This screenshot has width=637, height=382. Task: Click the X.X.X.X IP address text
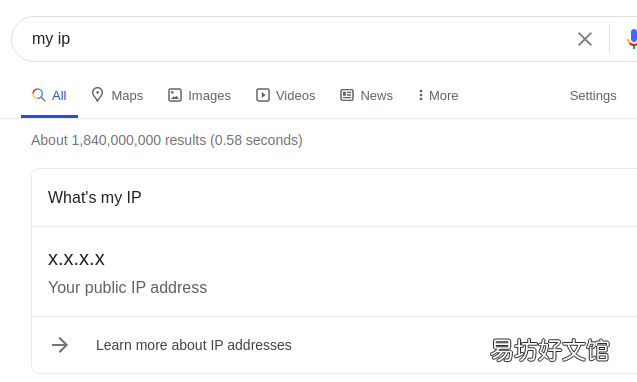pos(76,259)
